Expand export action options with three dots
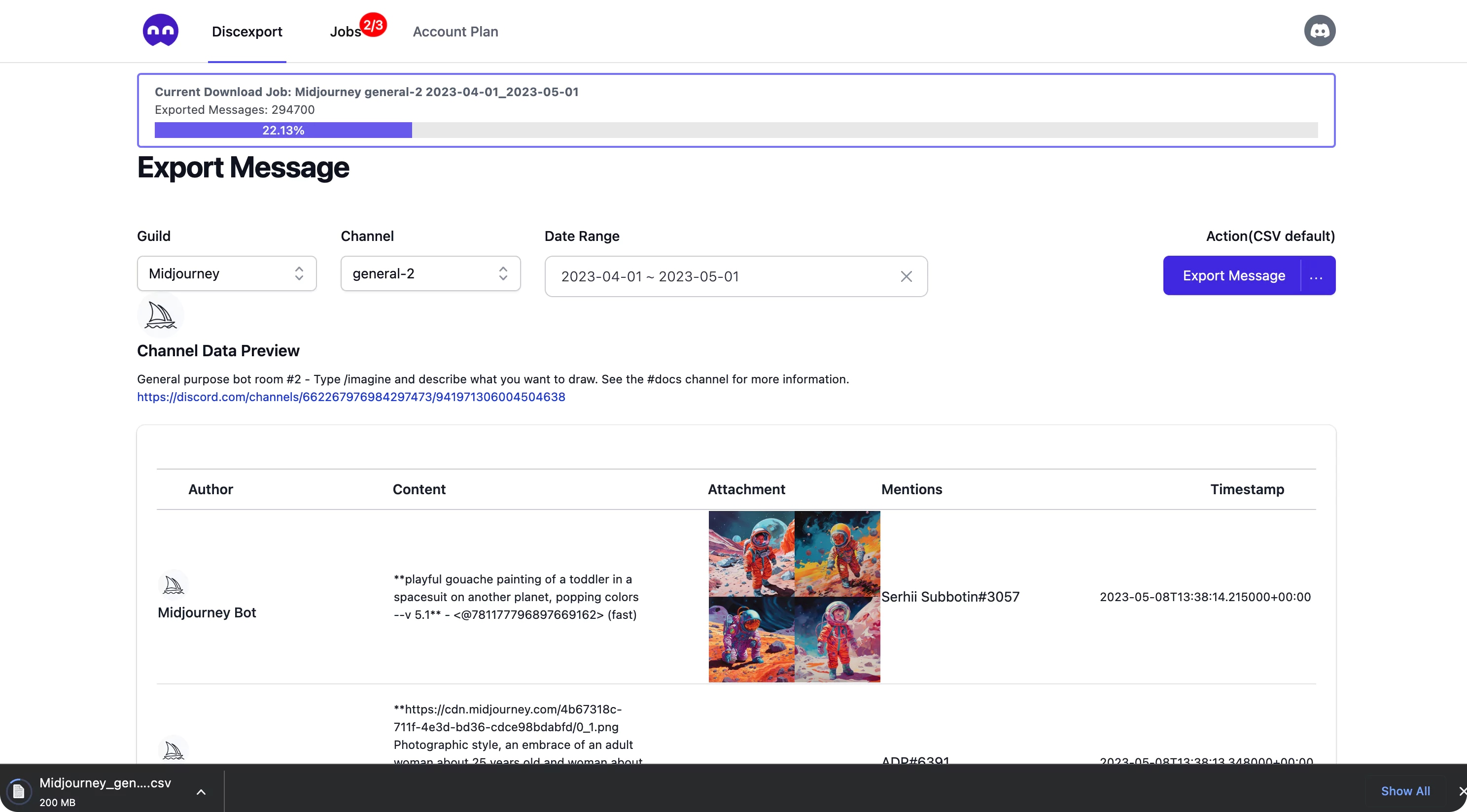This screenshot has width=1467, height=812. click(1316, 276)
